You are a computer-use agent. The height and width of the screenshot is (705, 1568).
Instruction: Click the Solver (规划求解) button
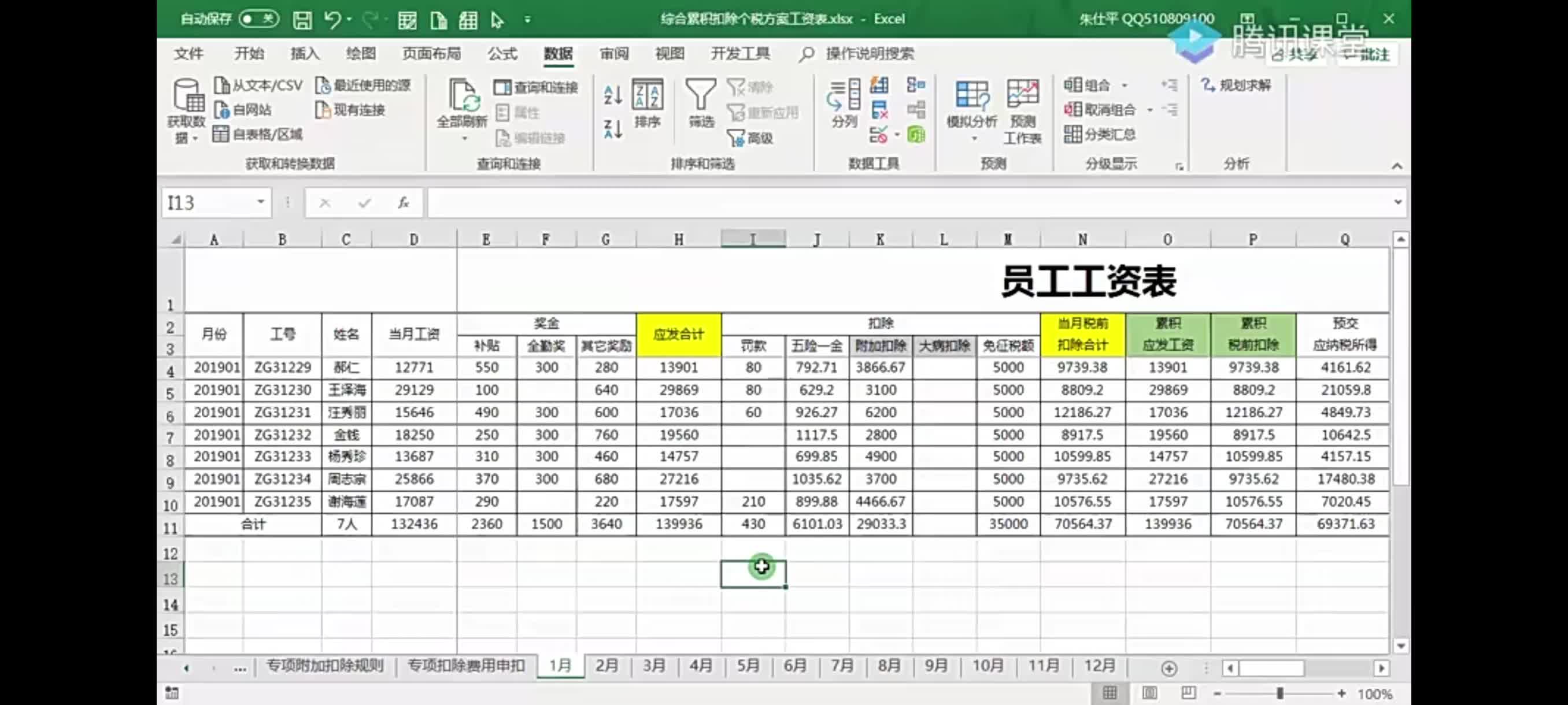(x=1236, y=85)
